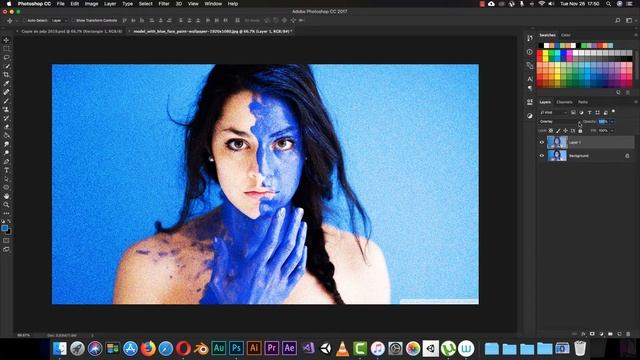
Task: Select the Rectangular Marquee tool
Action: click(x=6, y=49)
